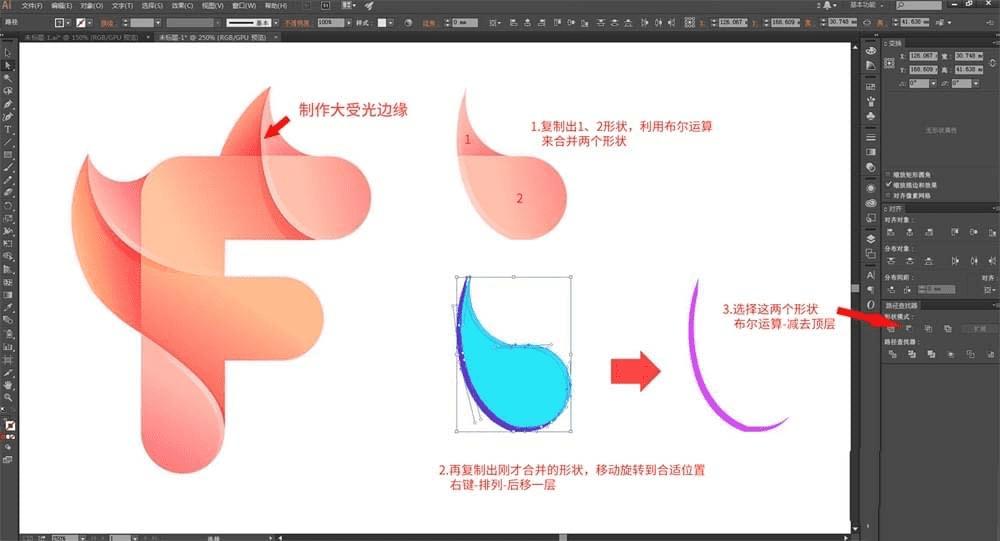Open the 编辑(E) menu
Screen dimensions: 1000x541
pos(62,5)
